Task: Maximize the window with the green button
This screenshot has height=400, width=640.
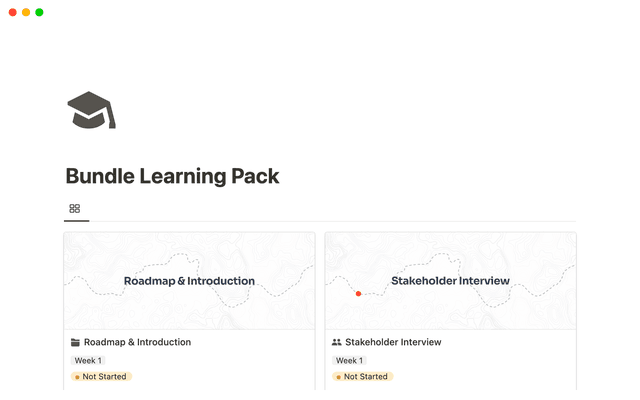Action: [39, 12]
